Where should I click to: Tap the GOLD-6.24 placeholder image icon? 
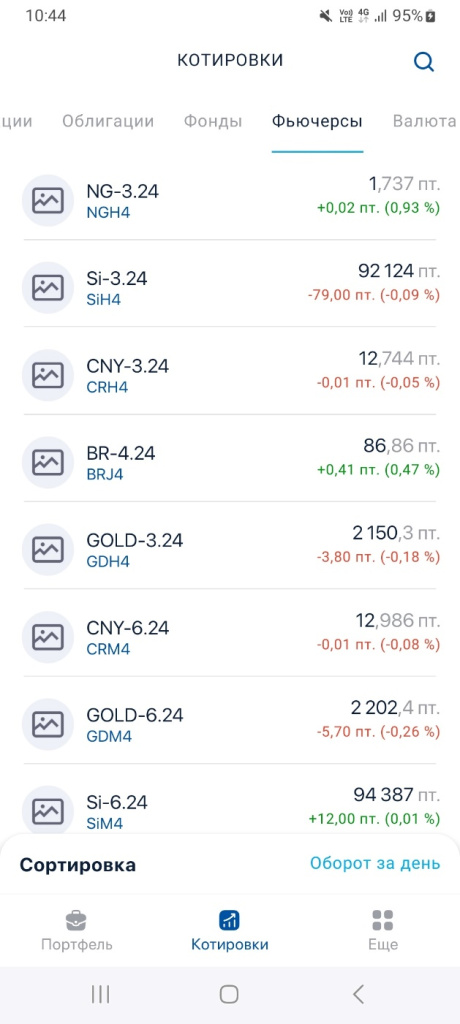click(48, 724)
